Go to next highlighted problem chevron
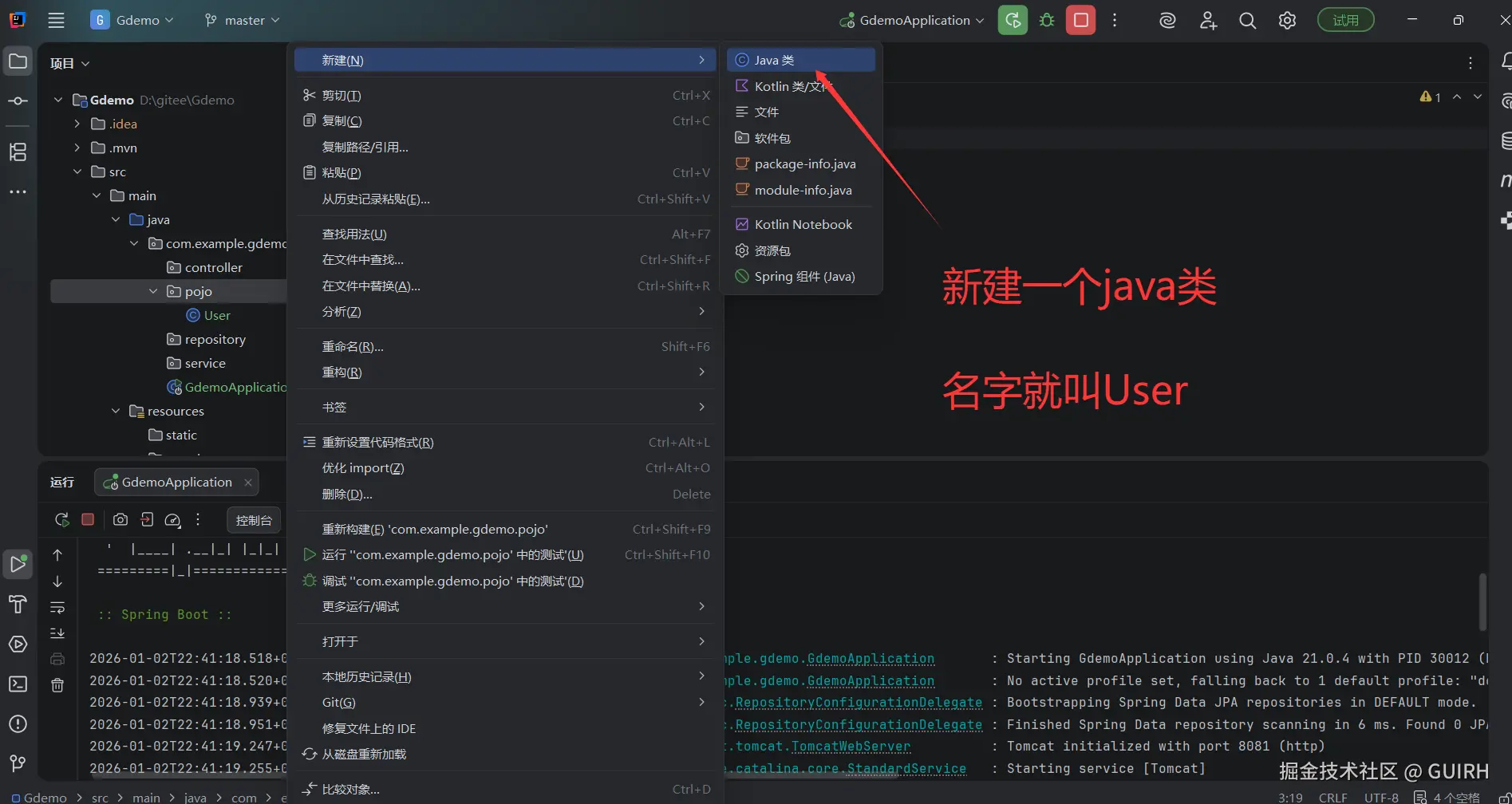Image resolution: width=1512 pixels, height=804 pixels. (x=1478, y=97)
